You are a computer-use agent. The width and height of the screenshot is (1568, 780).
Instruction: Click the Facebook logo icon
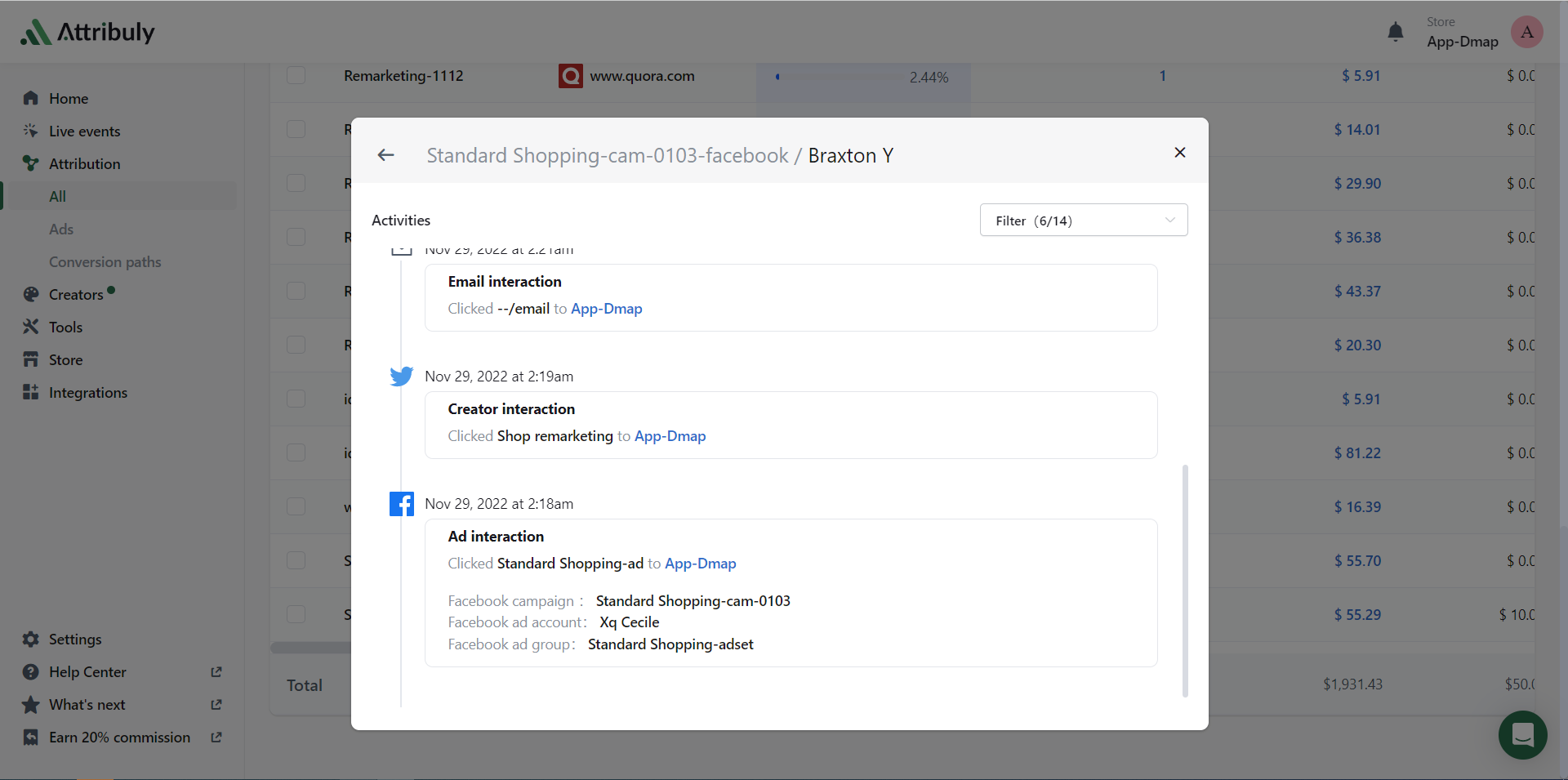pyautogui.click(x=401, y=504)
